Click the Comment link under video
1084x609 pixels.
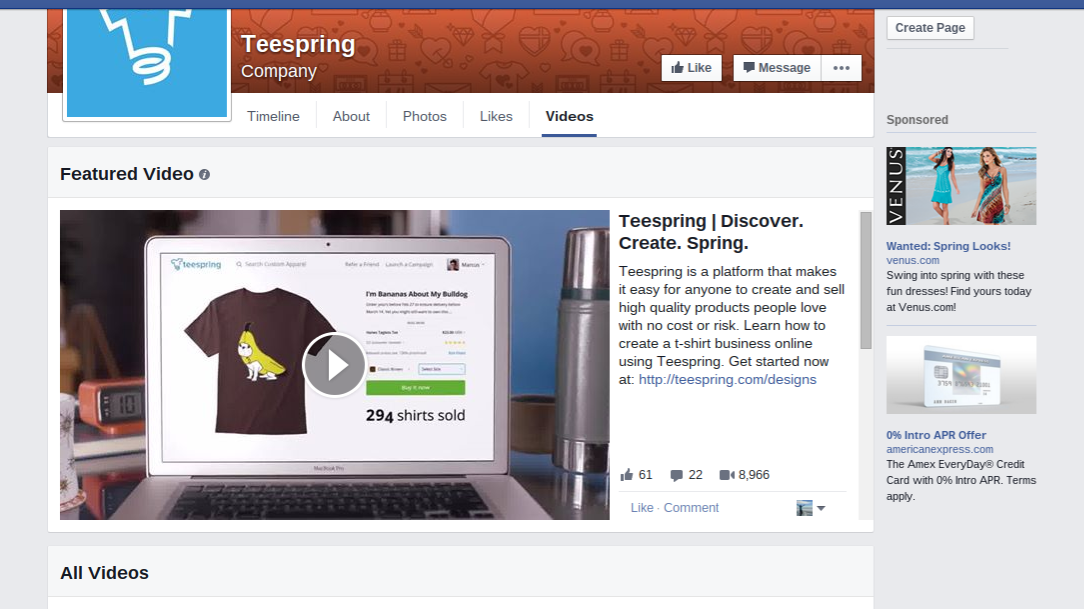(x=691, y=507)
